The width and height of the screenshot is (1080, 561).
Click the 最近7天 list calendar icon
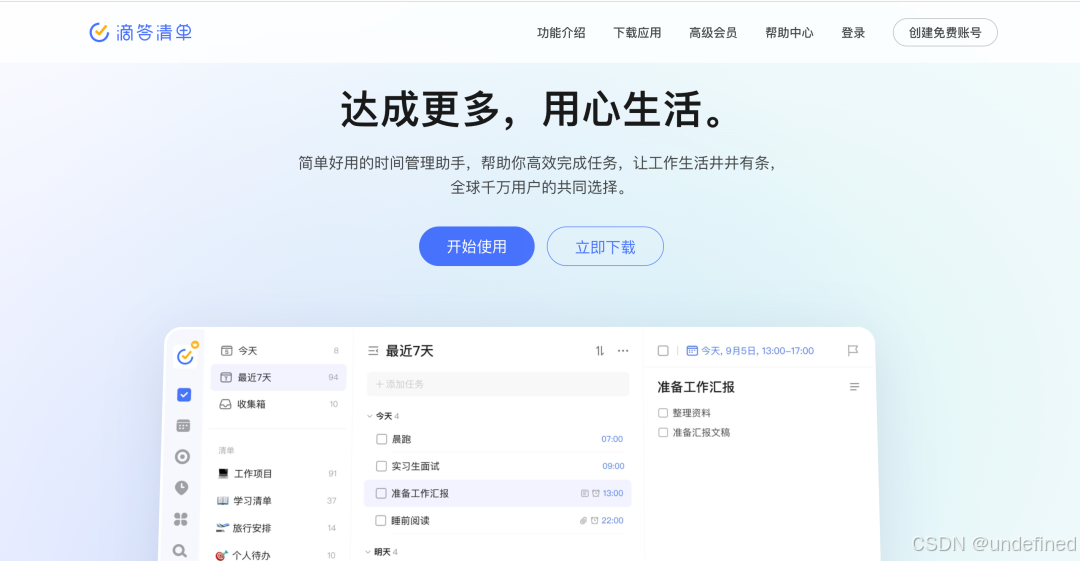pyautogui.click(x=226, y=377)
